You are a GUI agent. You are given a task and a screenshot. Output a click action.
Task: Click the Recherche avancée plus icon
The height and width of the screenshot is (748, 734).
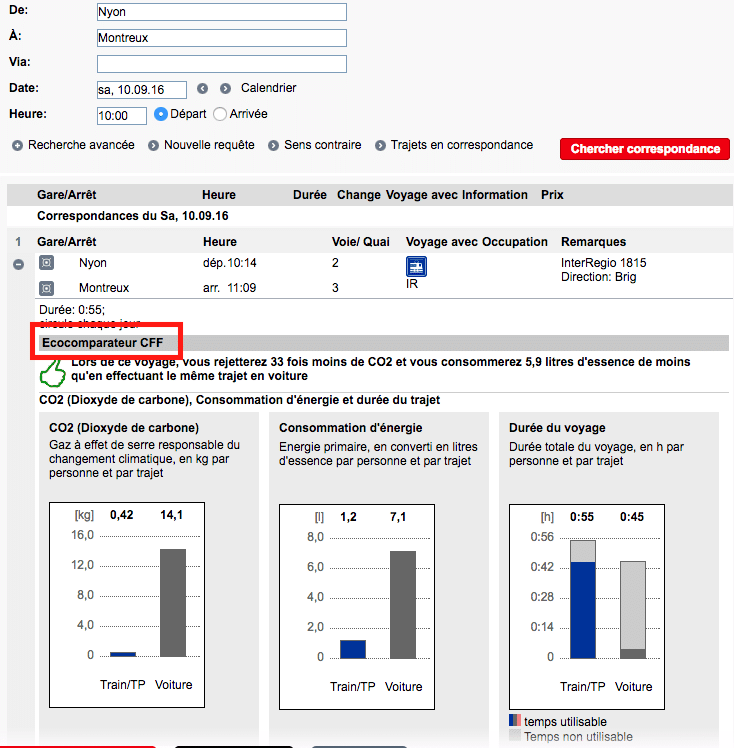pyautogui.click(x=17, y=145)
